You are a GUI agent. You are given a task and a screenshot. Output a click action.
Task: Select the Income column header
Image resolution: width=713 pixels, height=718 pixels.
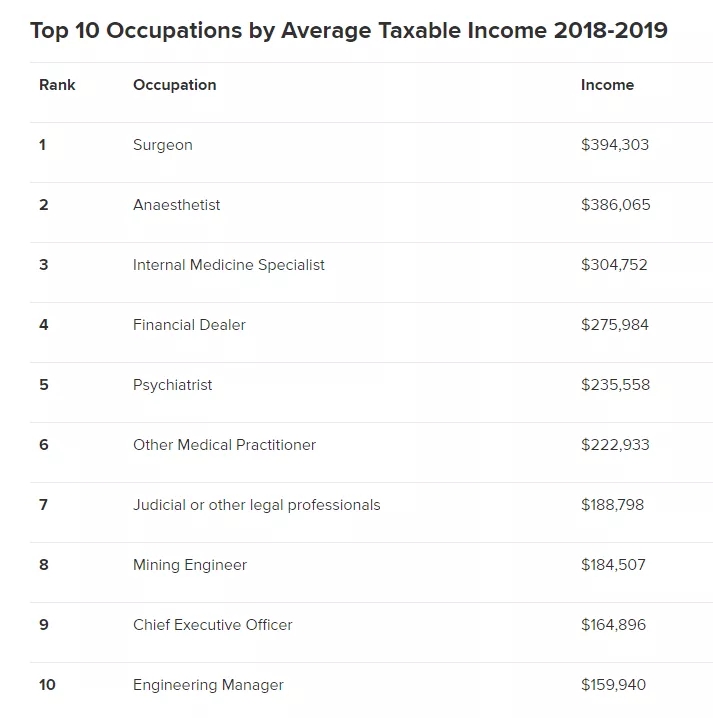607,85
